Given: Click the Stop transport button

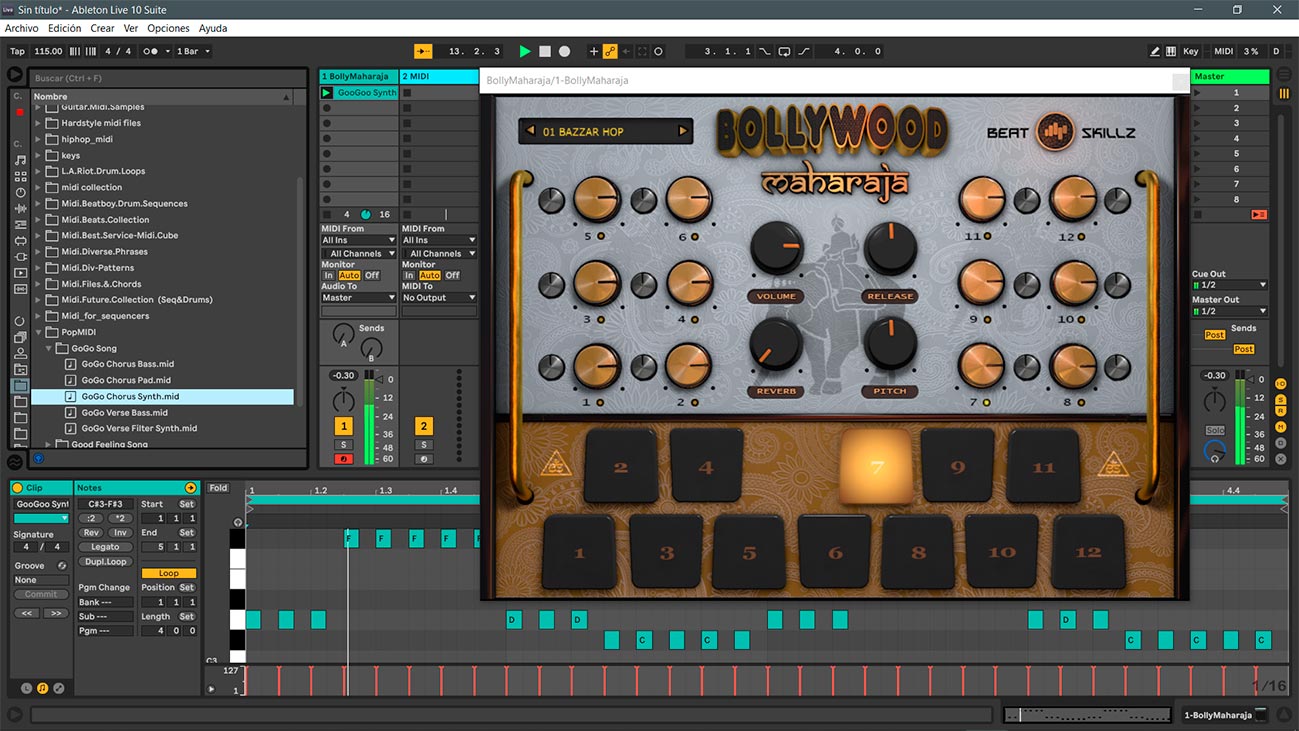Looking at the screenshot, I should click(545, 51).
